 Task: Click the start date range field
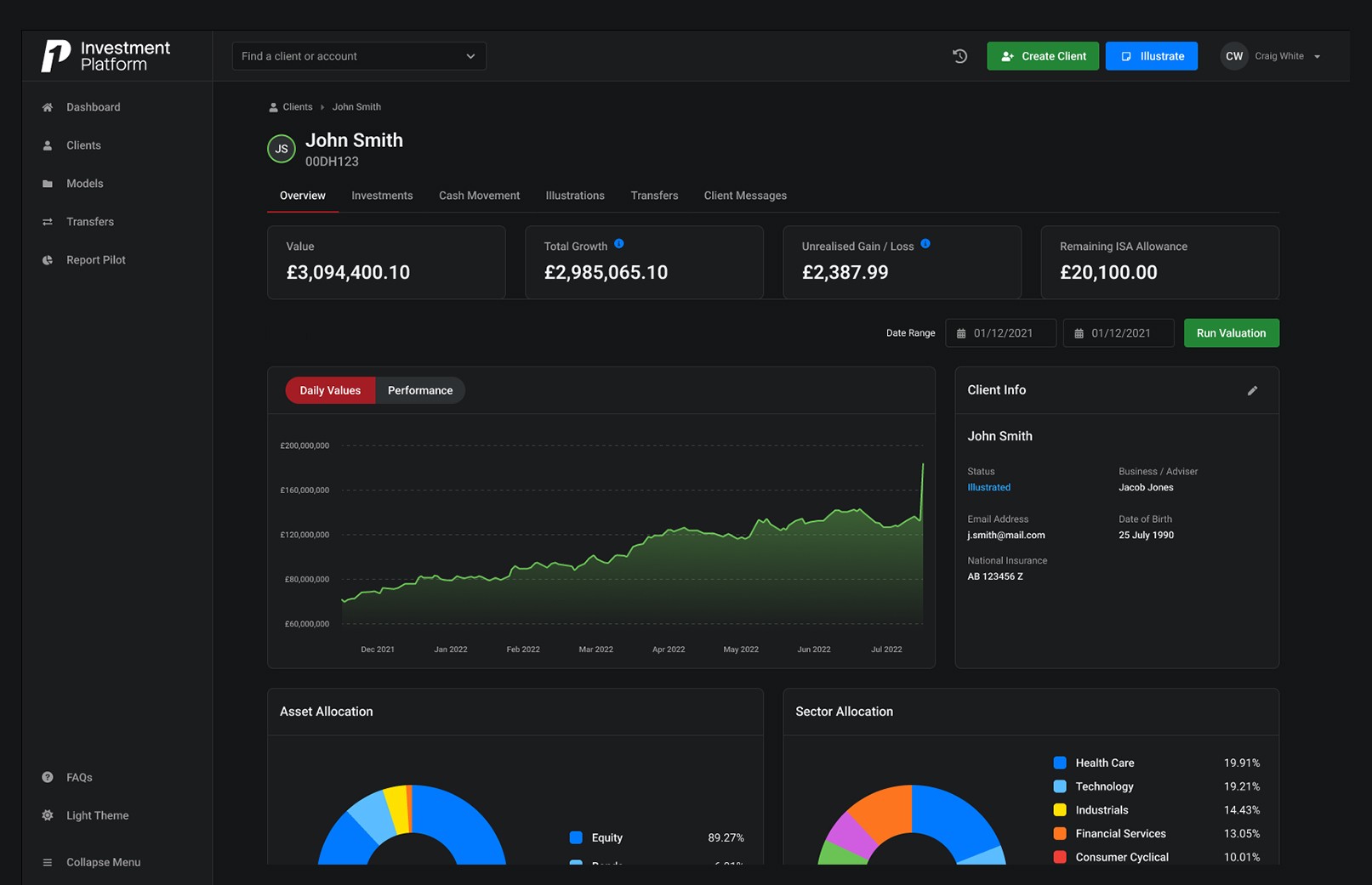(x=1000, y=333)
